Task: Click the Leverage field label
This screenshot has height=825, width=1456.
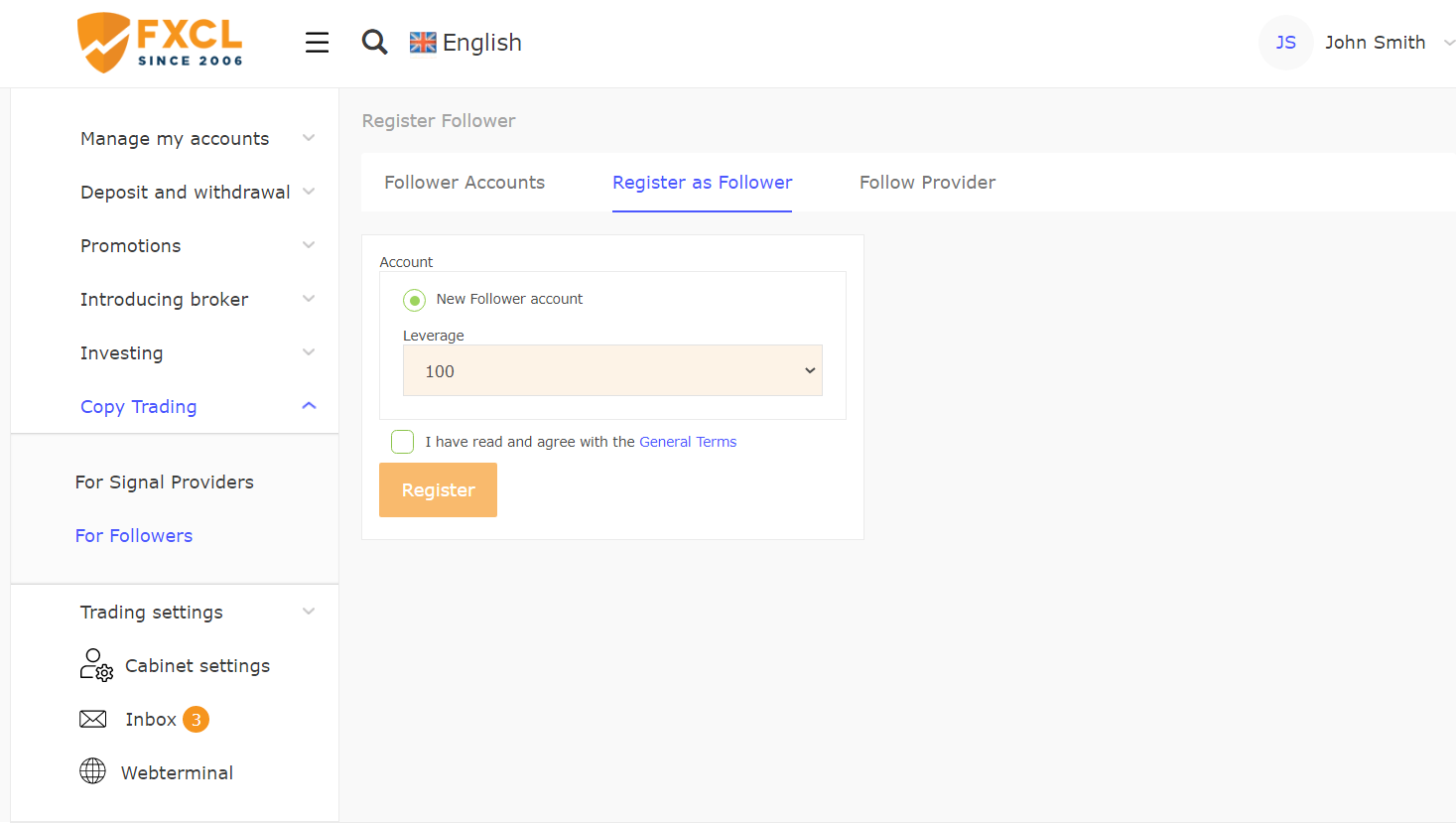Action: click(x=434, y=336)
